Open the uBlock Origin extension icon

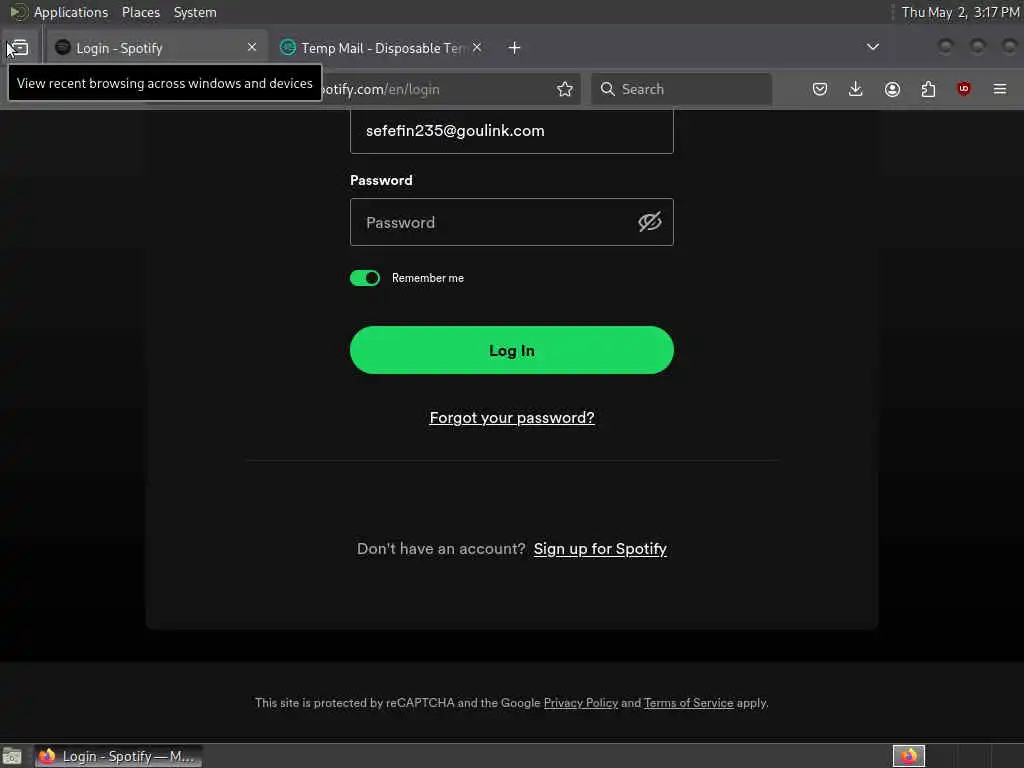pos(964,89)
